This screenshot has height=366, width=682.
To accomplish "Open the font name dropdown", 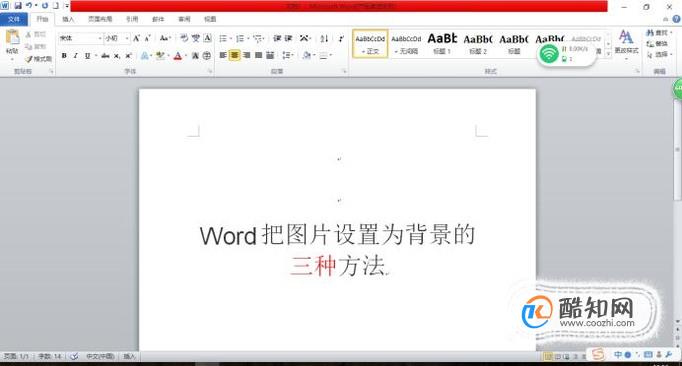I will [81, 38].
